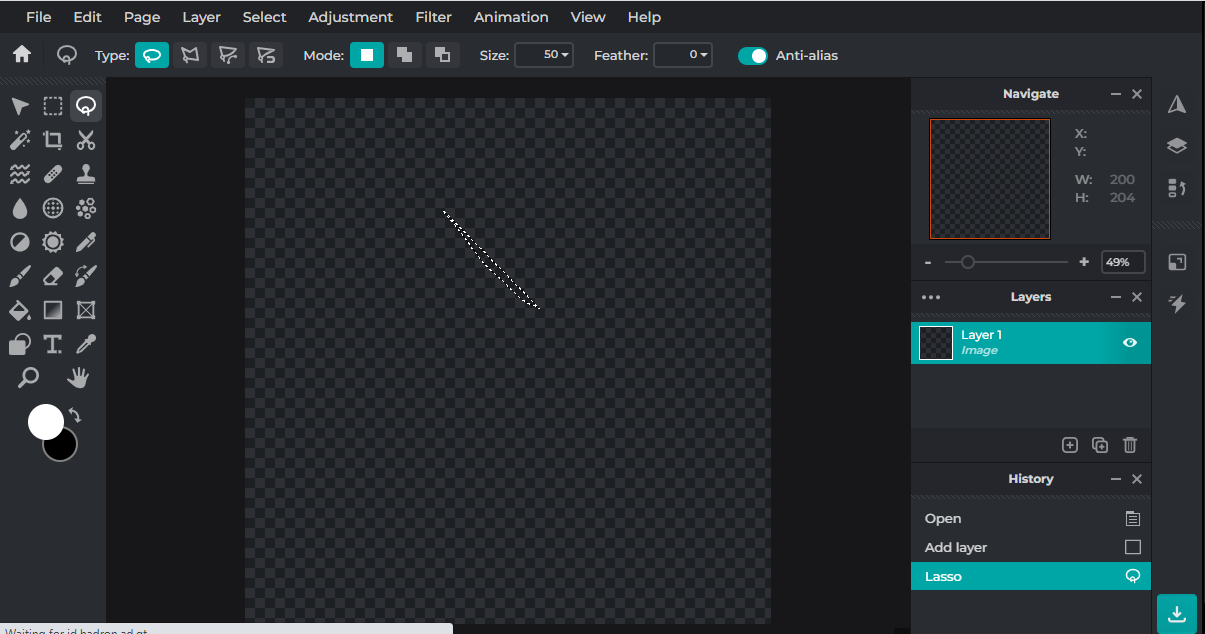The width and height of the screenshot is (1205, 634).
Task: Open the Edit menu
Action: pyautogui.click(x=87, y=17)
